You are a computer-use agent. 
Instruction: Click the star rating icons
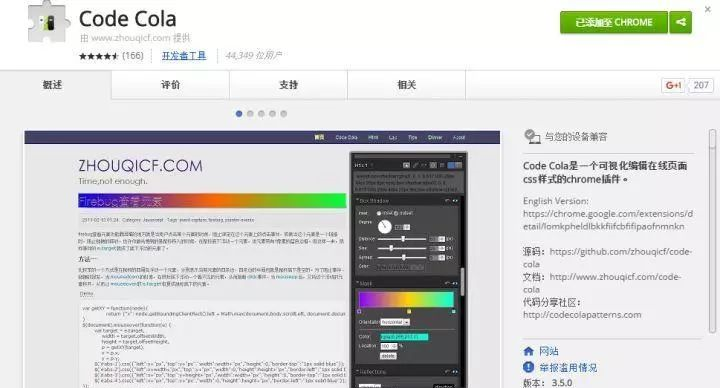point(99,56)
